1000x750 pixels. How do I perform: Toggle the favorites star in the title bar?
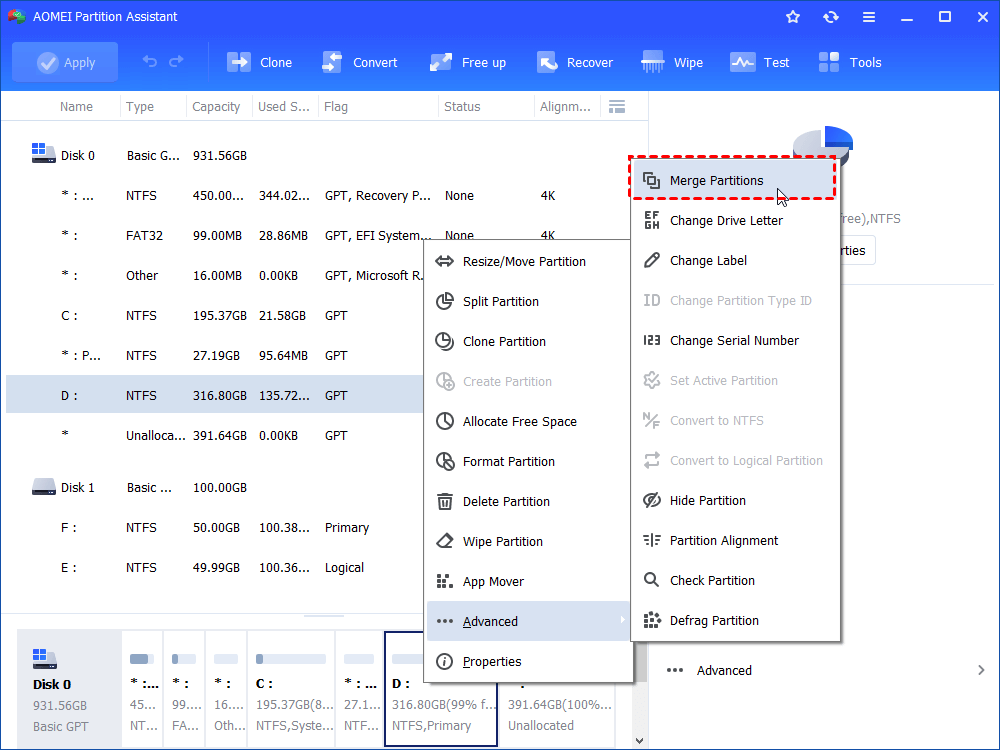point(792,16)
